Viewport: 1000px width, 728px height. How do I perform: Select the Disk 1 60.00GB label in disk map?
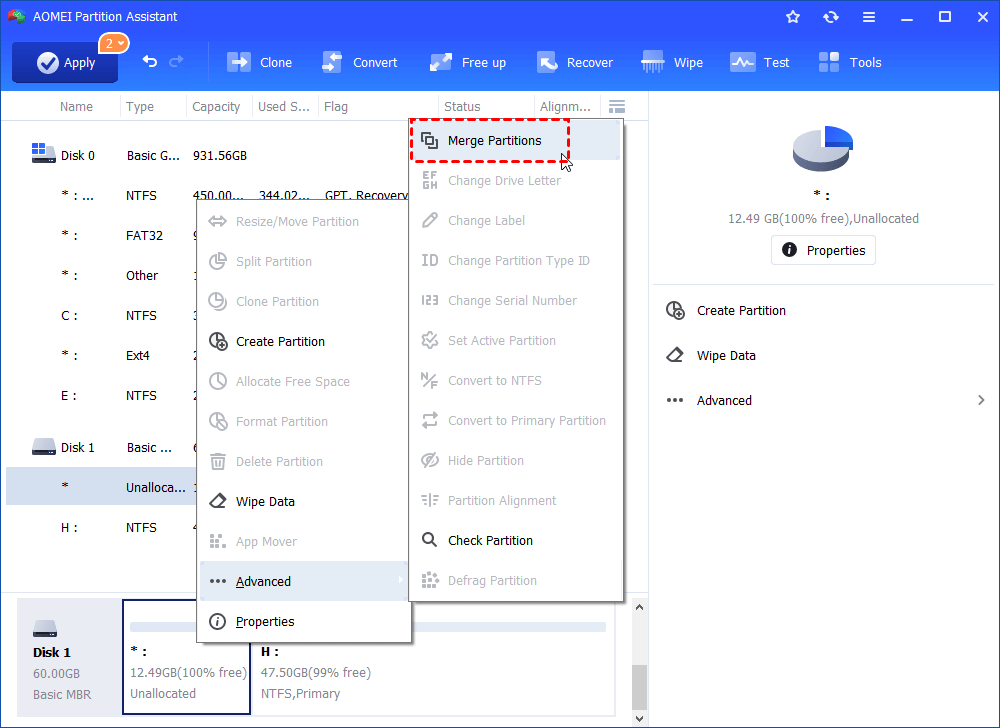click(69, 657)
